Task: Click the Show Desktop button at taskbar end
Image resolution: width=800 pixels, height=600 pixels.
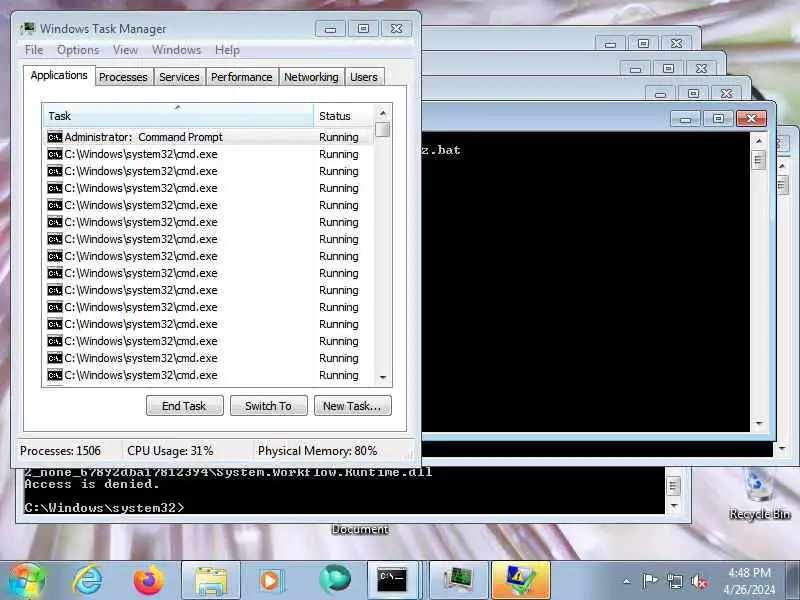Action: click(x=792, y=580)
